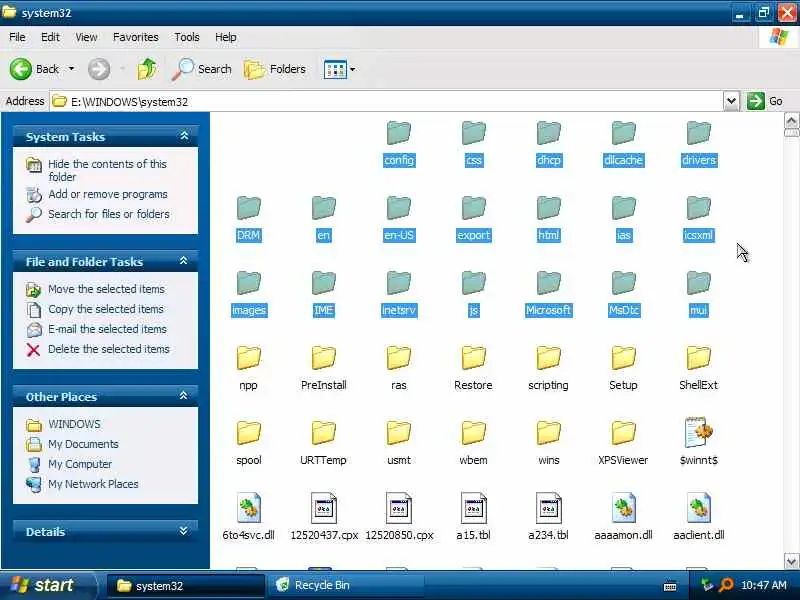Expand the Address bar dropdown
The image size is (800, 600).
click(731, 101)
